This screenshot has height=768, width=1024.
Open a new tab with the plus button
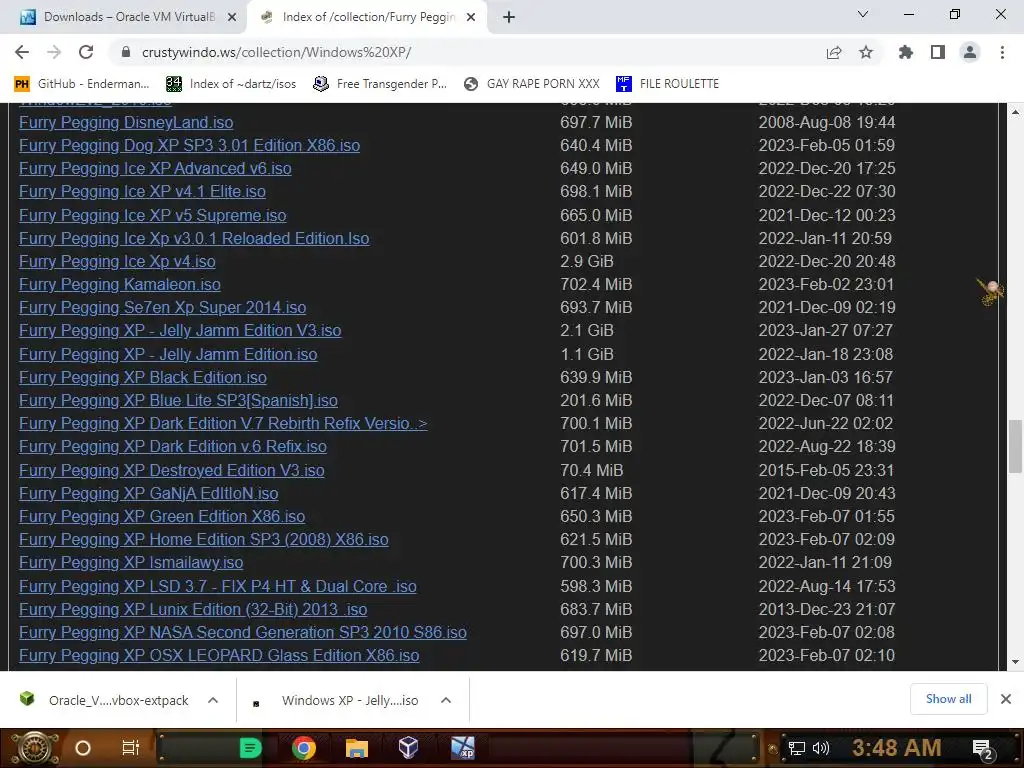509,17
